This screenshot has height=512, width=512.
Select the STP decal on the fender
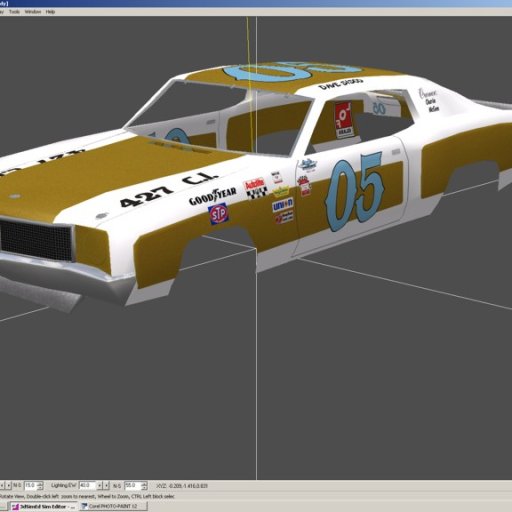pyautogui.click(x=218, y=214)
